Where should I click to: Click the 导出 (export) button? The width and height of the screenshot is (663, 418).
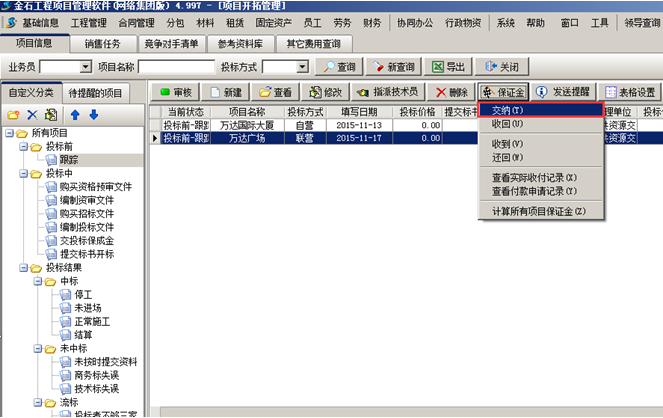pos(447,67)
